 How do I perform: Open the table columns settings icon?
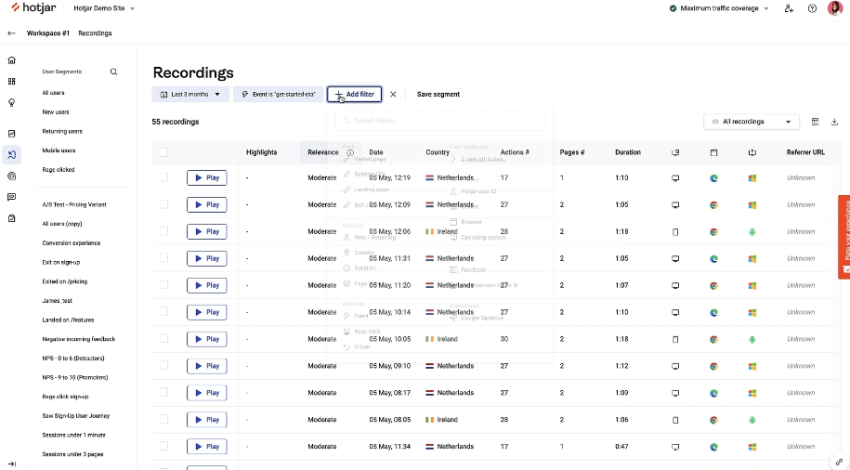pyautogui.click(x=815, y=121)
